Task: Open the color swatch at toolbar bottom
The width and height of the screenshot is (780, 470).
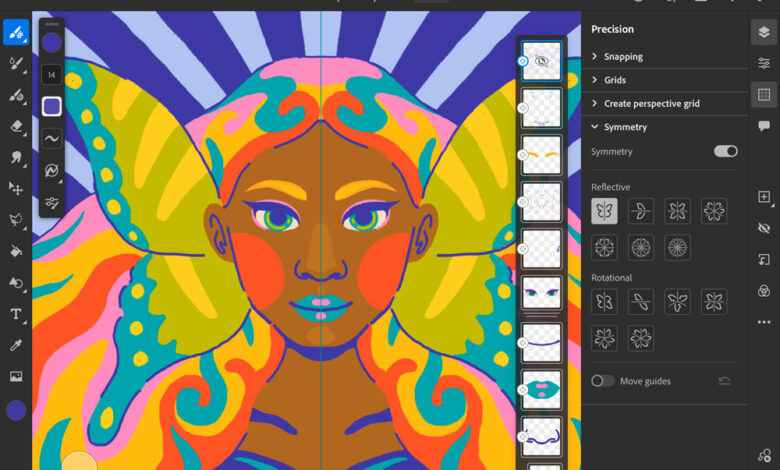Action: 16,410
